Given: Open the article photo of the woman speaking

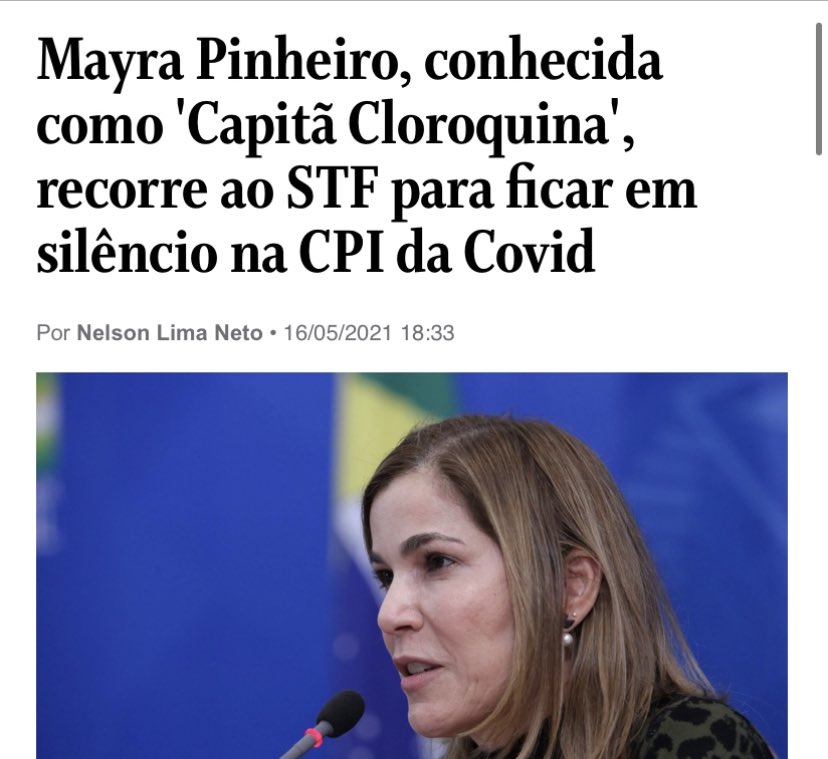Looking at the screenshot, I should coord(412,566).
